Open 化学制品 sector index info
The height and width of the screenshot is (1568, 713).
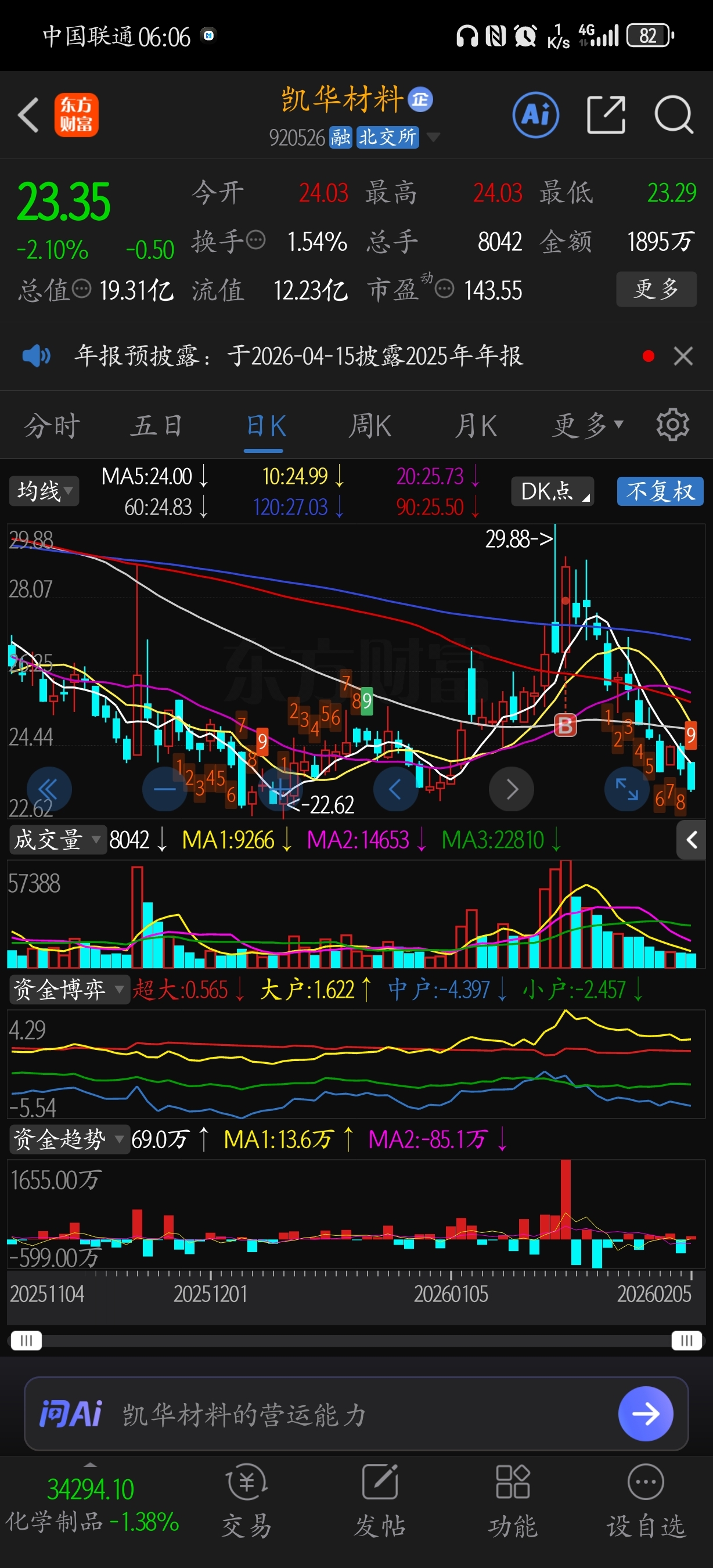[x=91, y=1505]
